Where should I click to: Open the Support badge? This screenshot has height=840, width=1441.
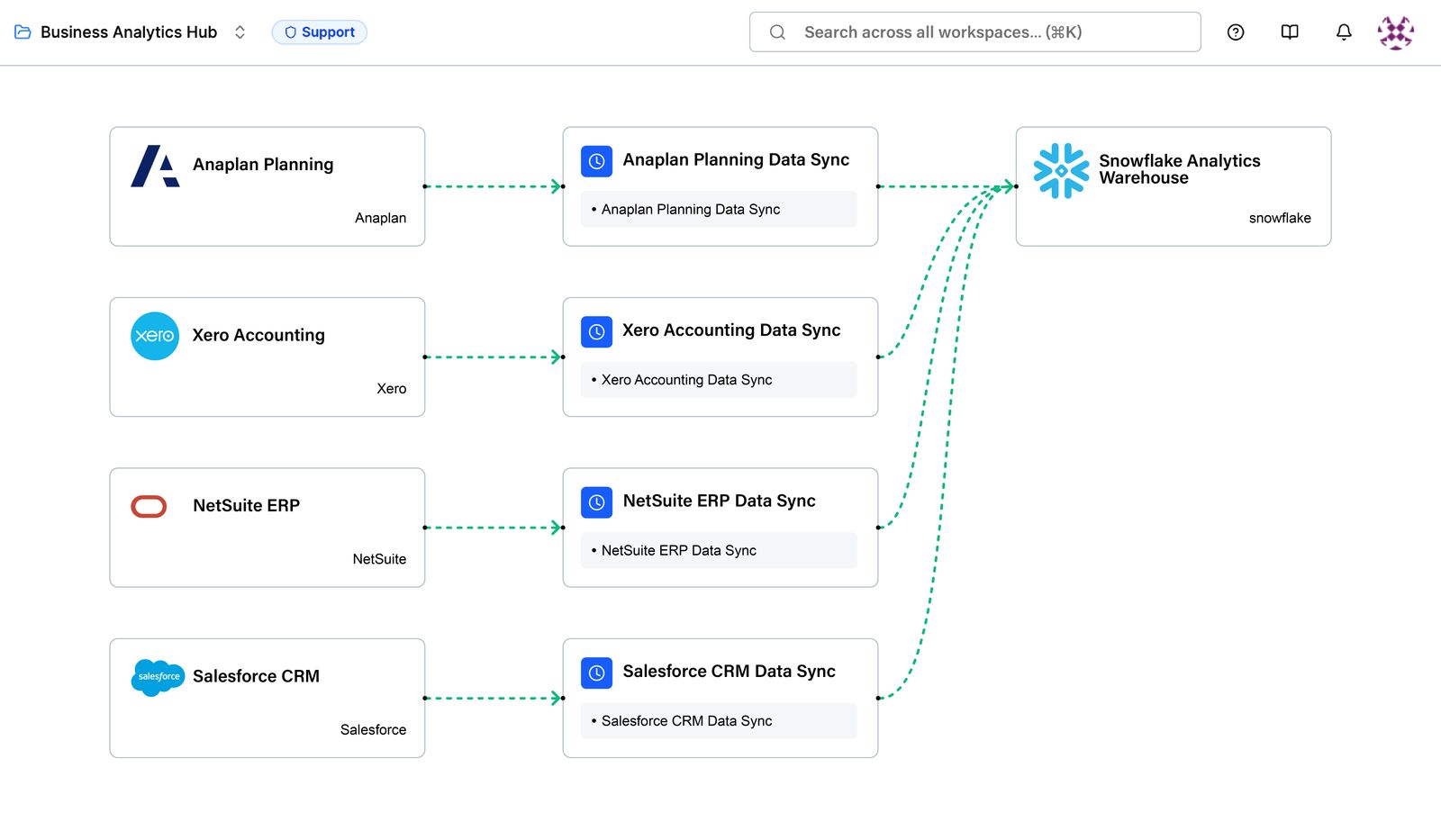(319, 32)
